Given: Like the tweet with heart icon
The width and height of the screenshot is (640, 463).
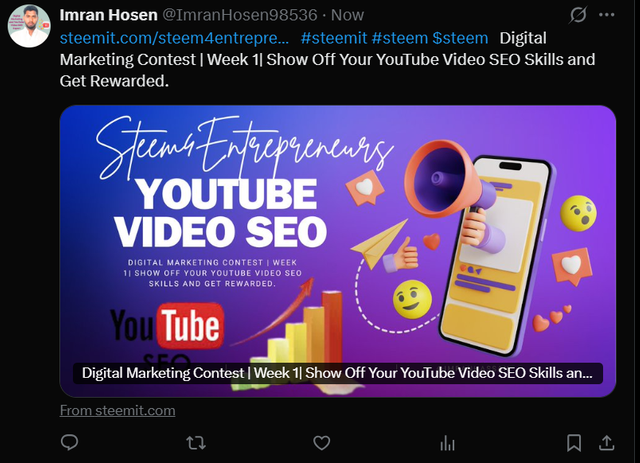Looking at the screenshot, I should coord(322,443).
